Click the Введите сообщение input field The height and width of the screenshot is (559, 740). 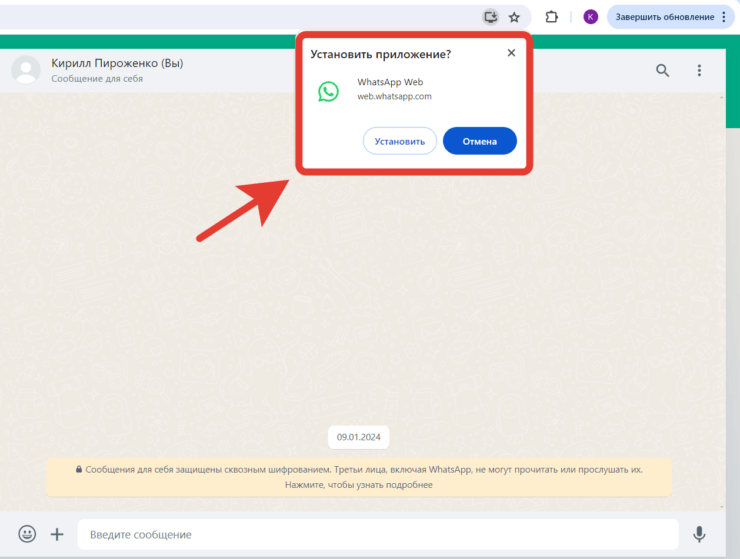click(377, 534)
